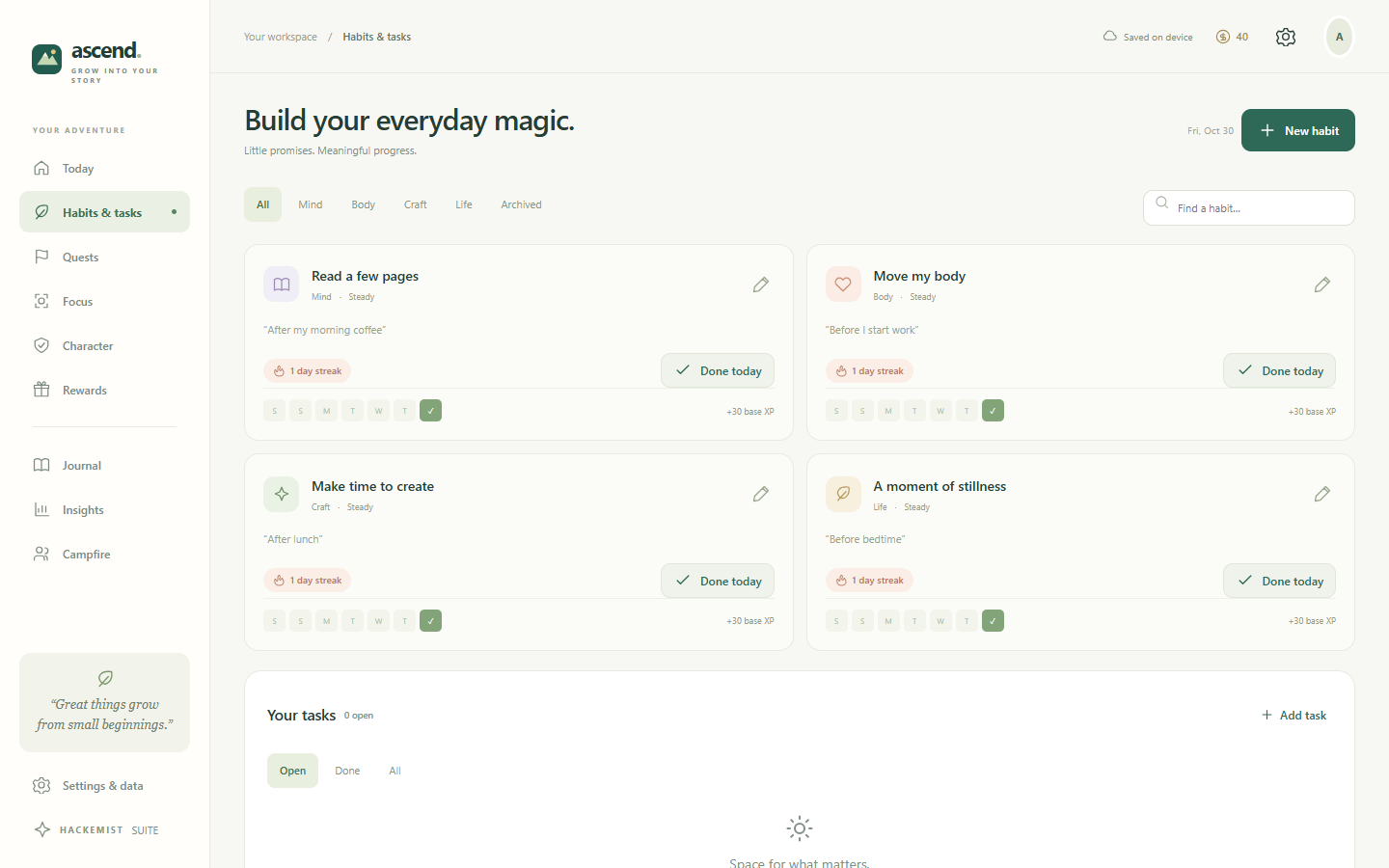Follow the Your workspace breadcrumb link
Viewport: 1389px width, 868px height.
pos(281,37)
